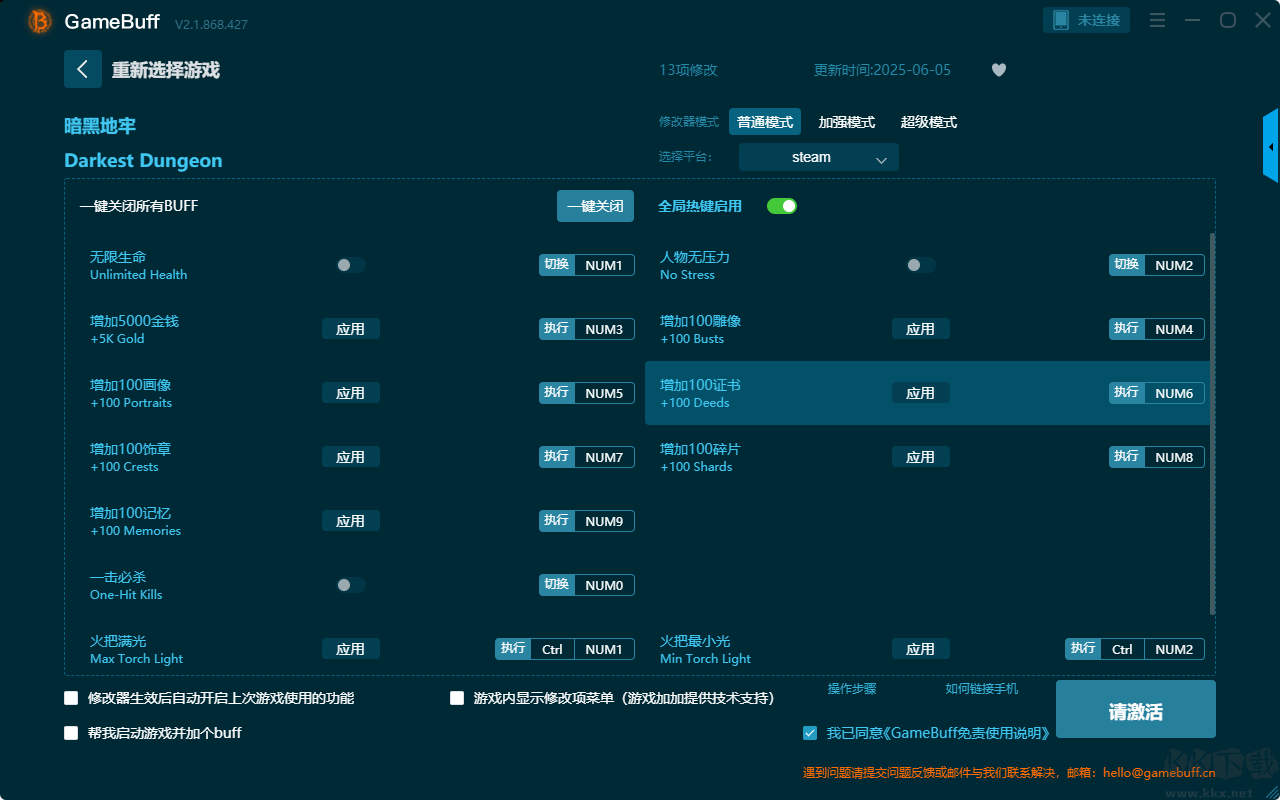The height and width of the screenshot is (800, 1280).
Task: Open the 操作步骤 link
Action: [852, 689]
